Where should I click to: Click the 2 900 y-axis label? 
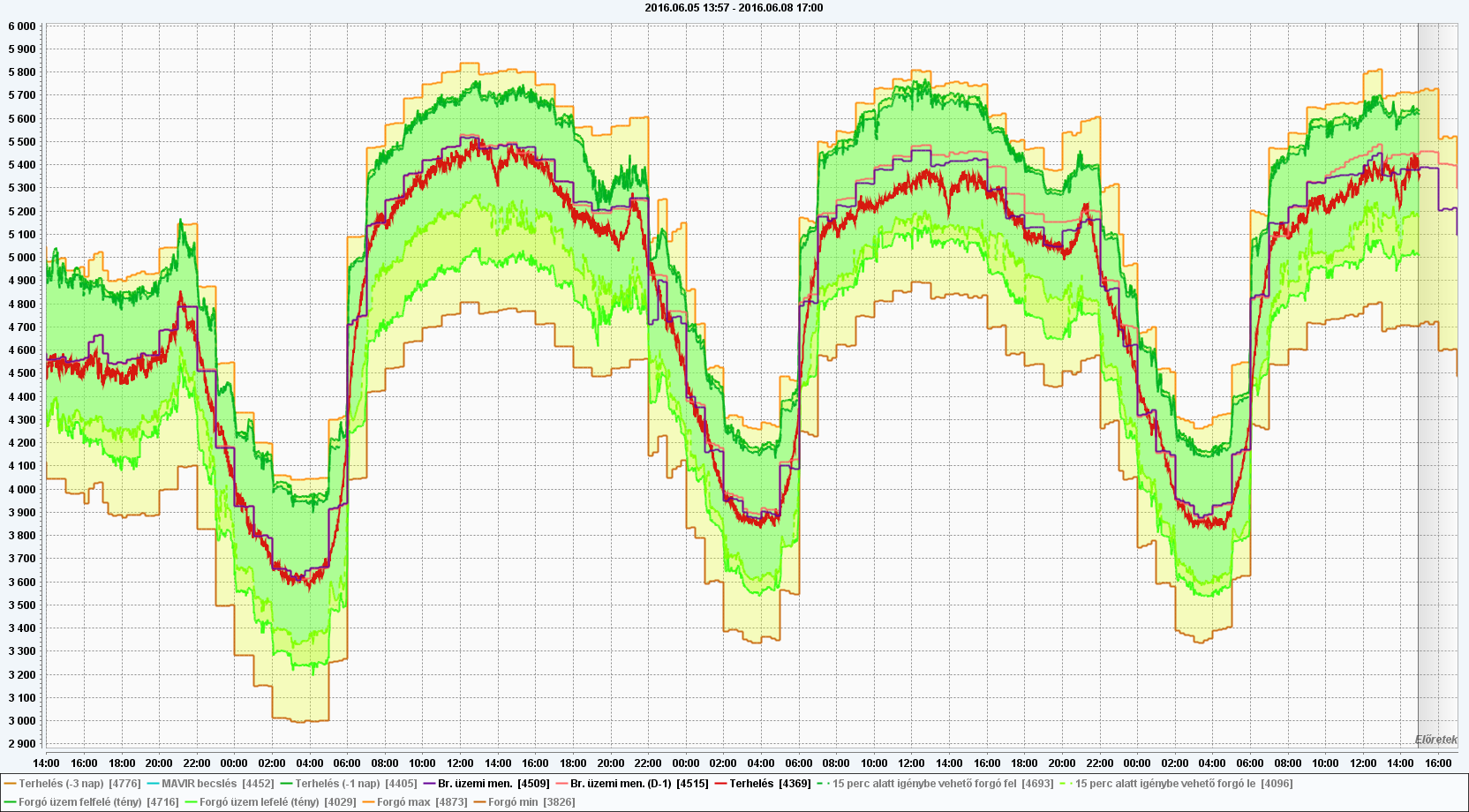[22, 744]
